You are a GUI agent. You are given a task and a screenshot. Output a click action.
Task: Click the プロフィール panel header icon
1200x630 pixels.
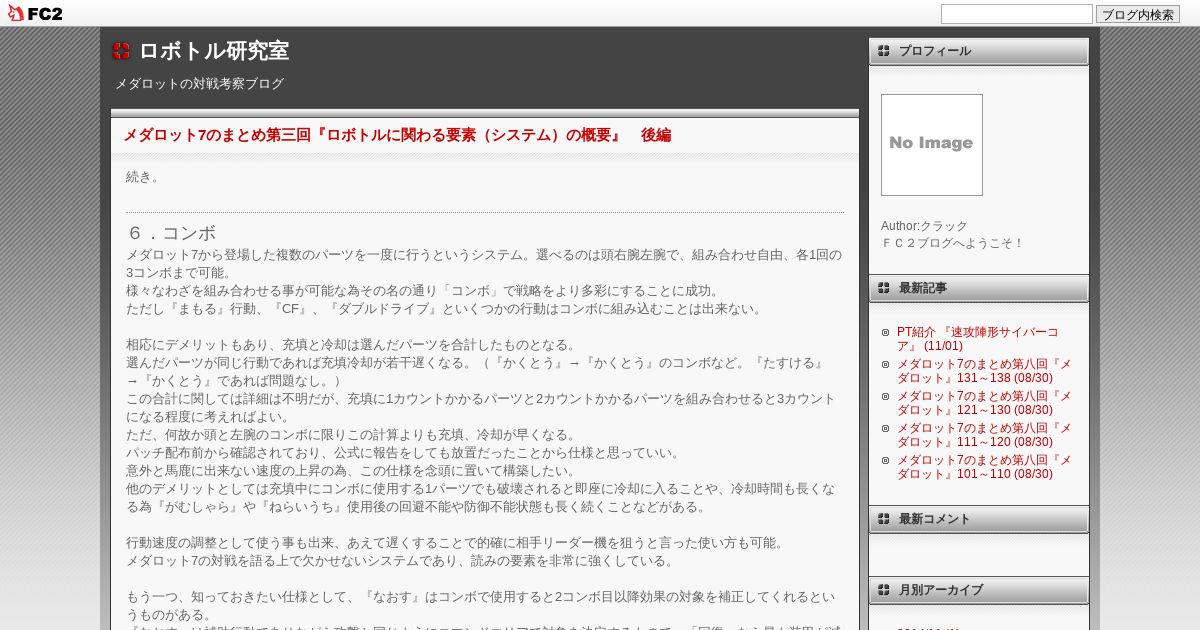(884, 51)
